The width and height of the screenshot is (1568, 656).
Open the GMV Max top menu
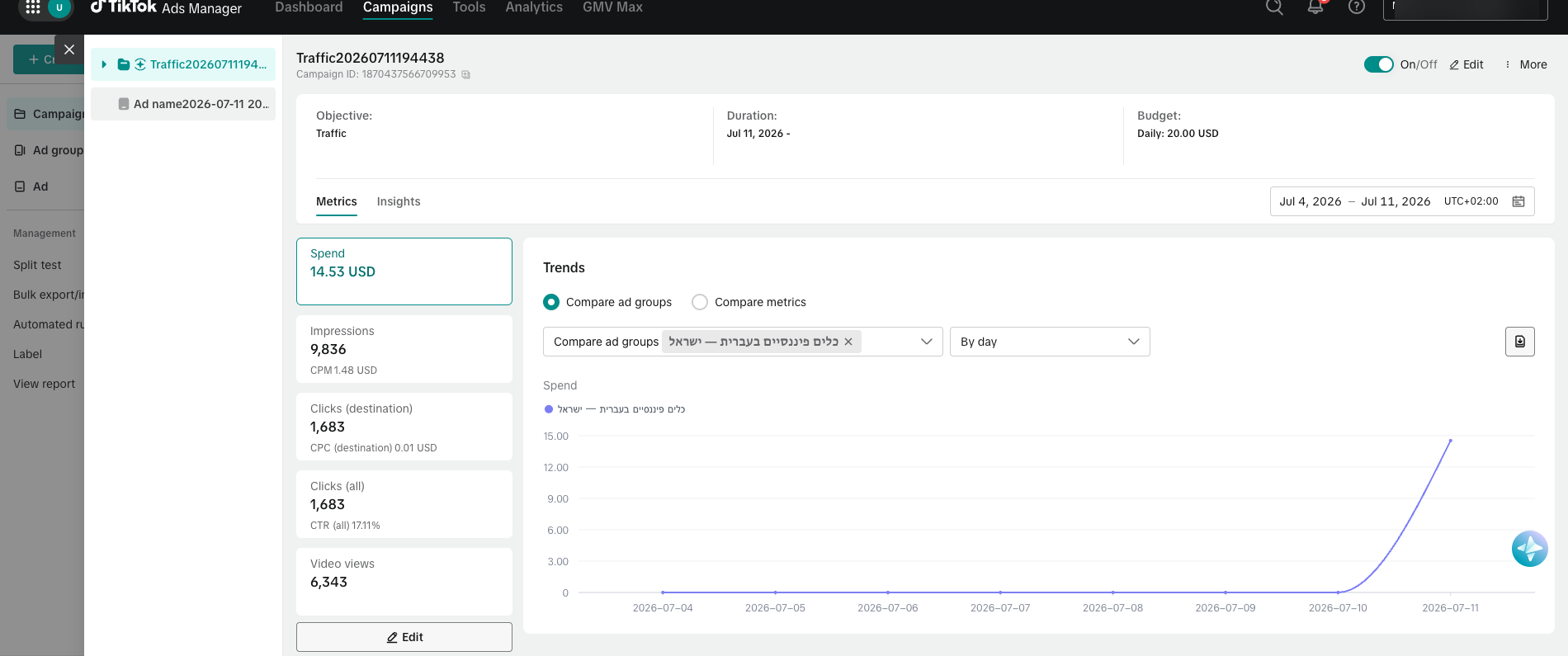612,7
